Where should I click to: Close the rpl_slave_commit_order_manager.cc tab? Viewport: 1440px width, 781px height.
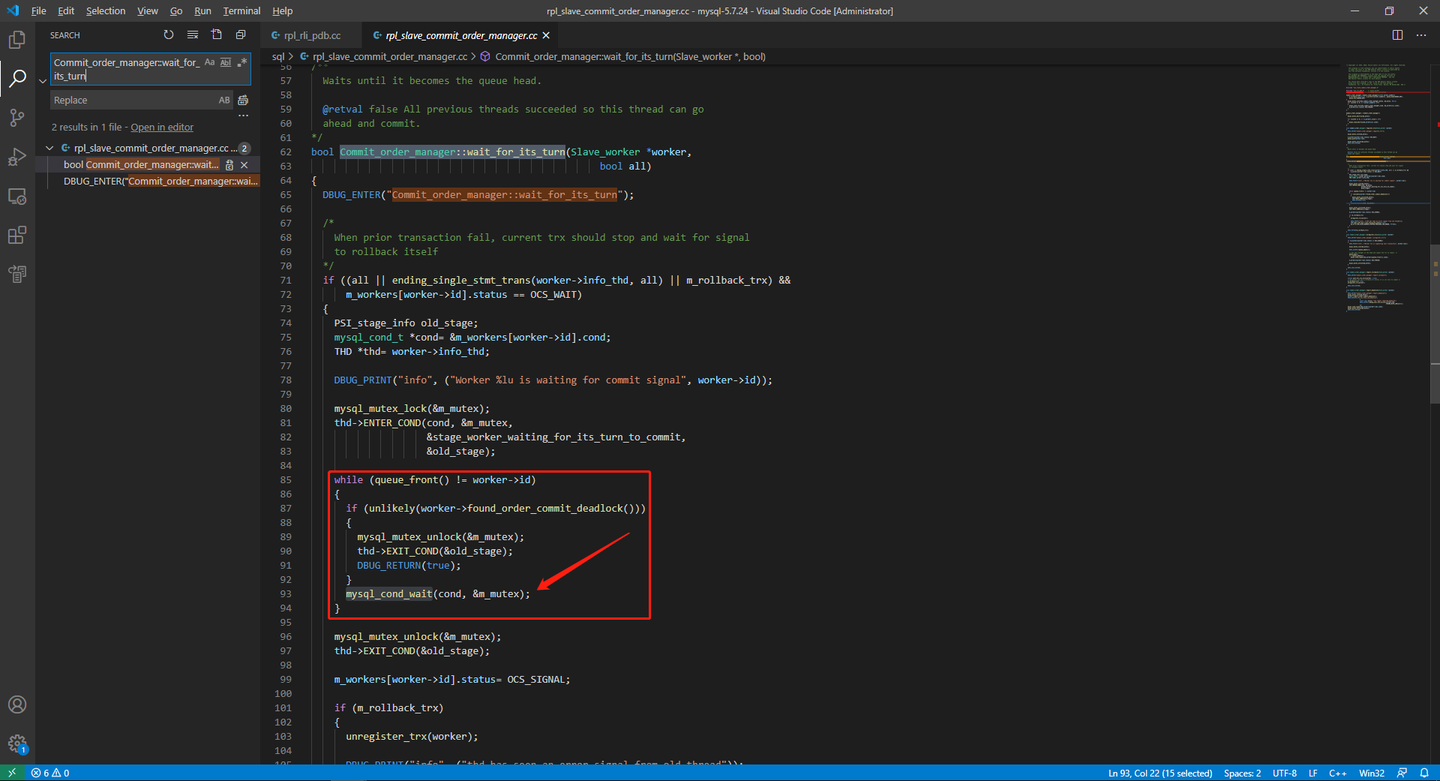point(546,35)
